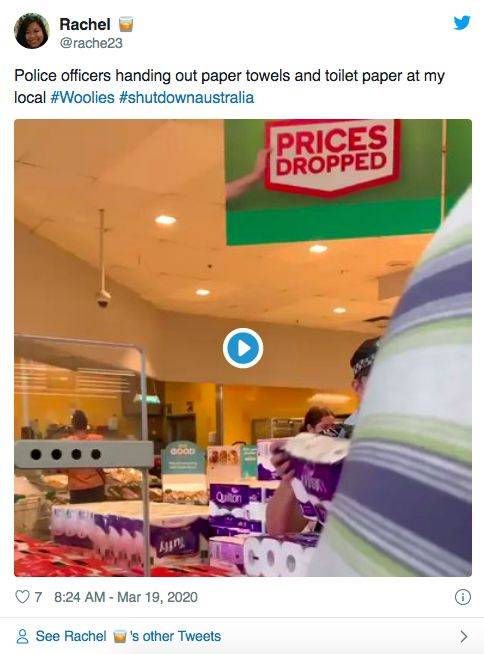Open the #Woolies hashtag

click(x=82, y=98)
